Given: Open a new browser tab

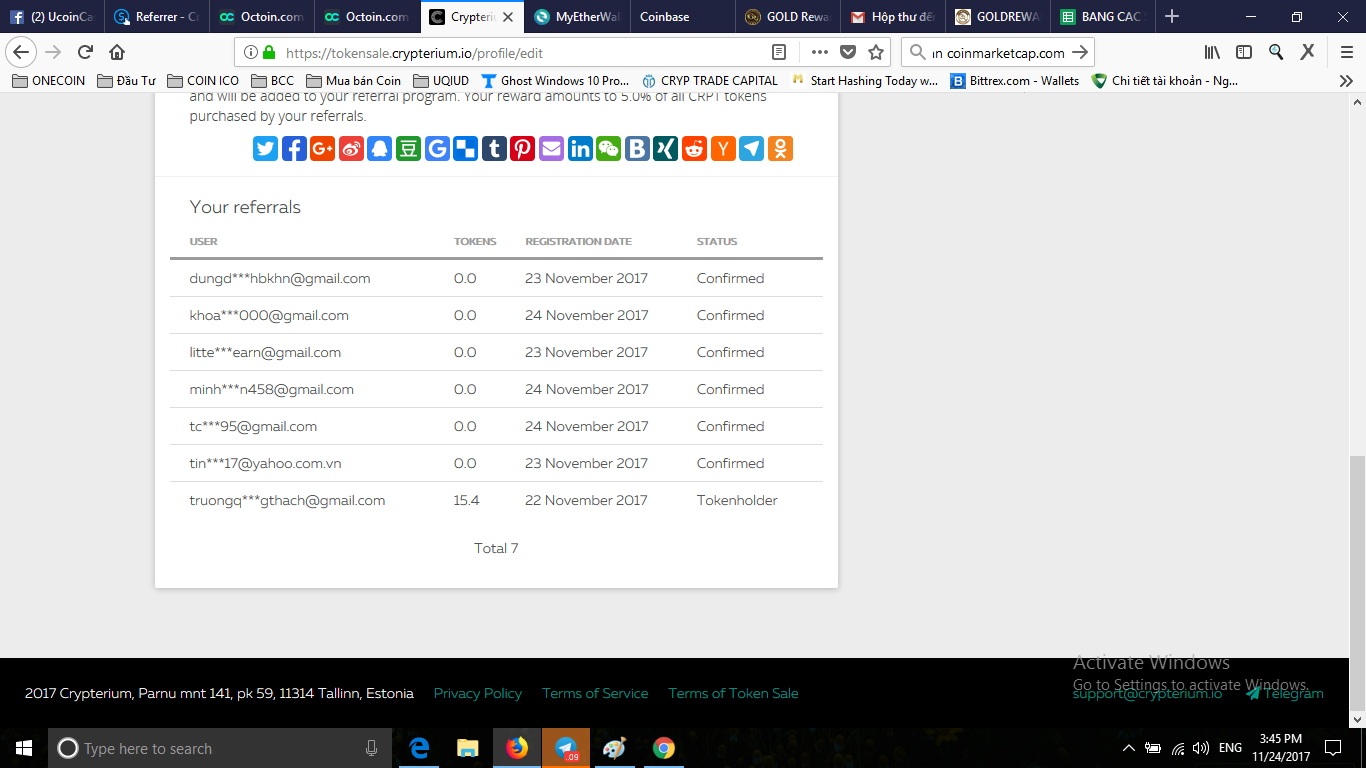Looking at the screenshot, I should click(1172, 17).
